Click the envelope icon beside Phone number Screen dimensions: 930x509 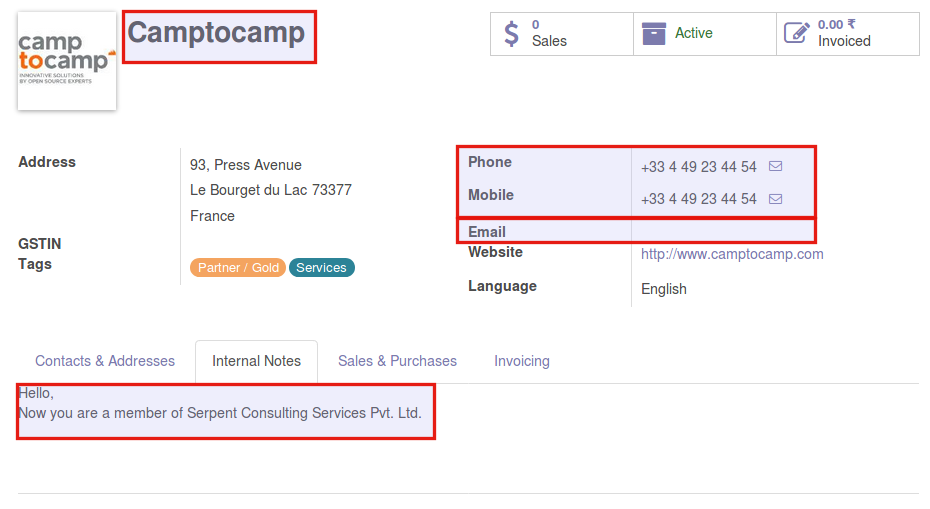pyautogui.click(x=775, y=166)
